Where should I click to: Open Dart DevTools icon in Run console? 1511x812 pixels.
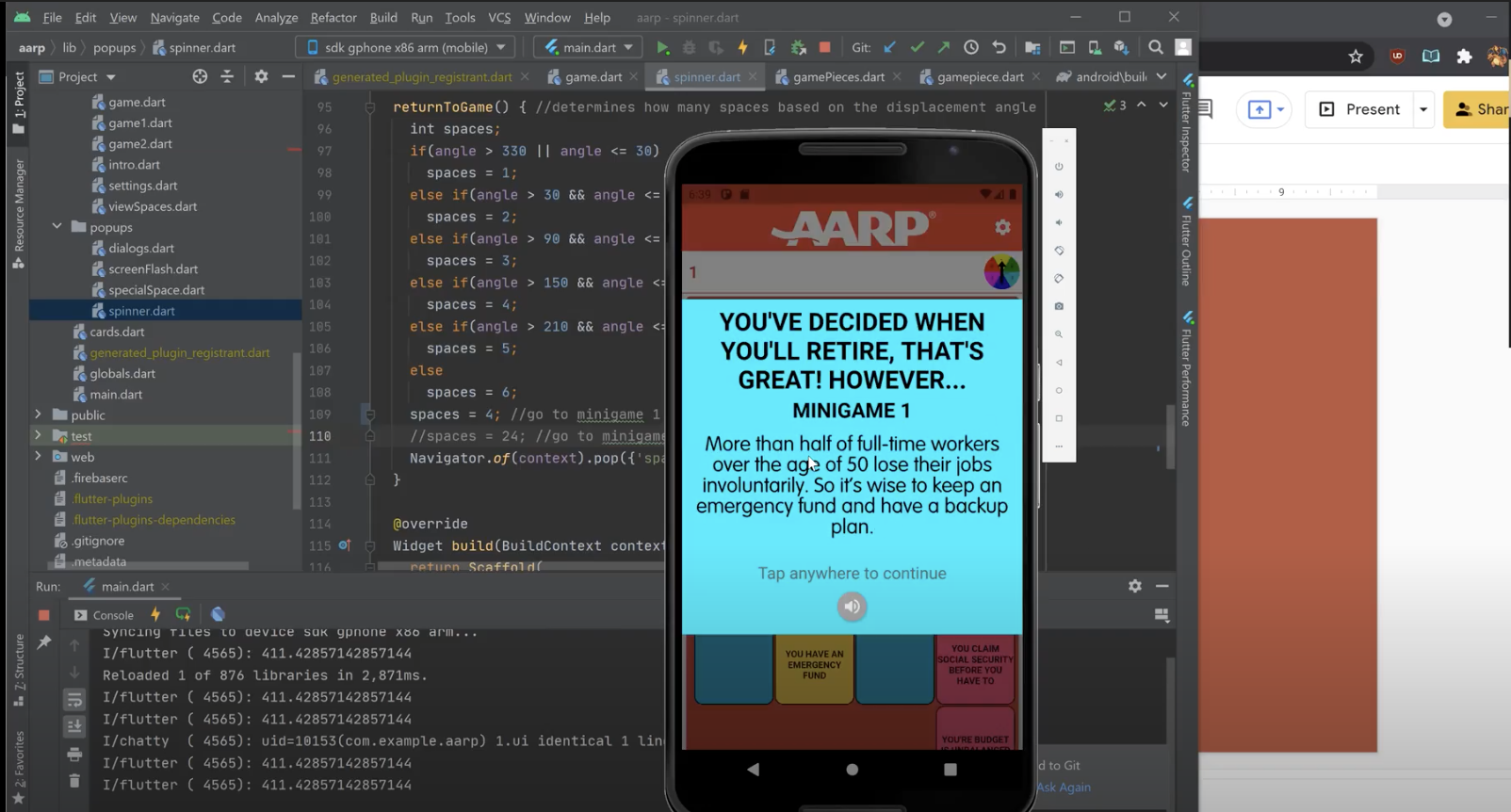click(x=218, y=614)
